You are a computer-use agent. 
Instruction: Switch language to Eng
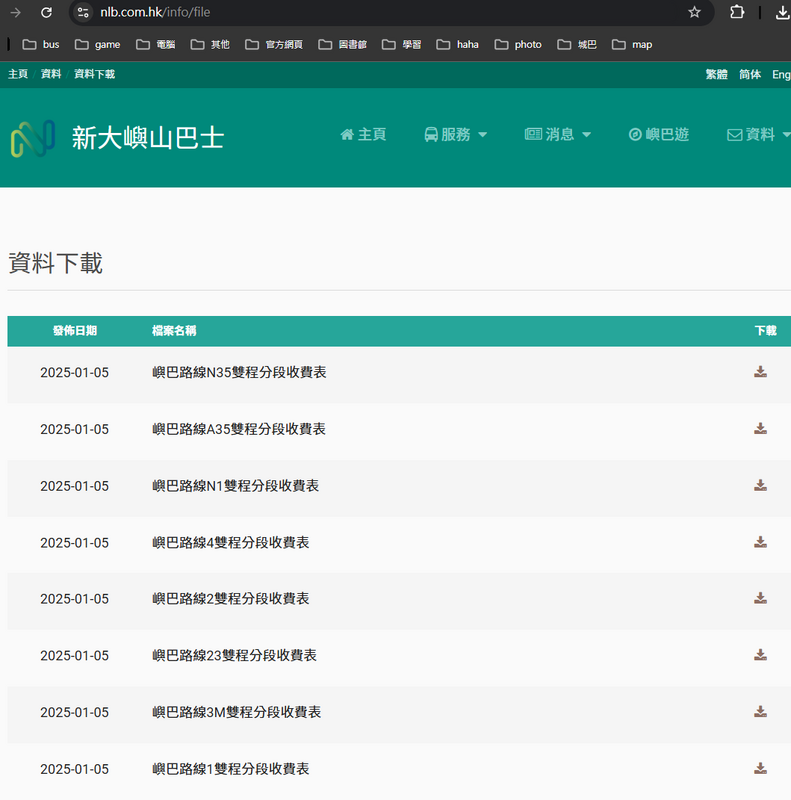[x=781, y=74]
